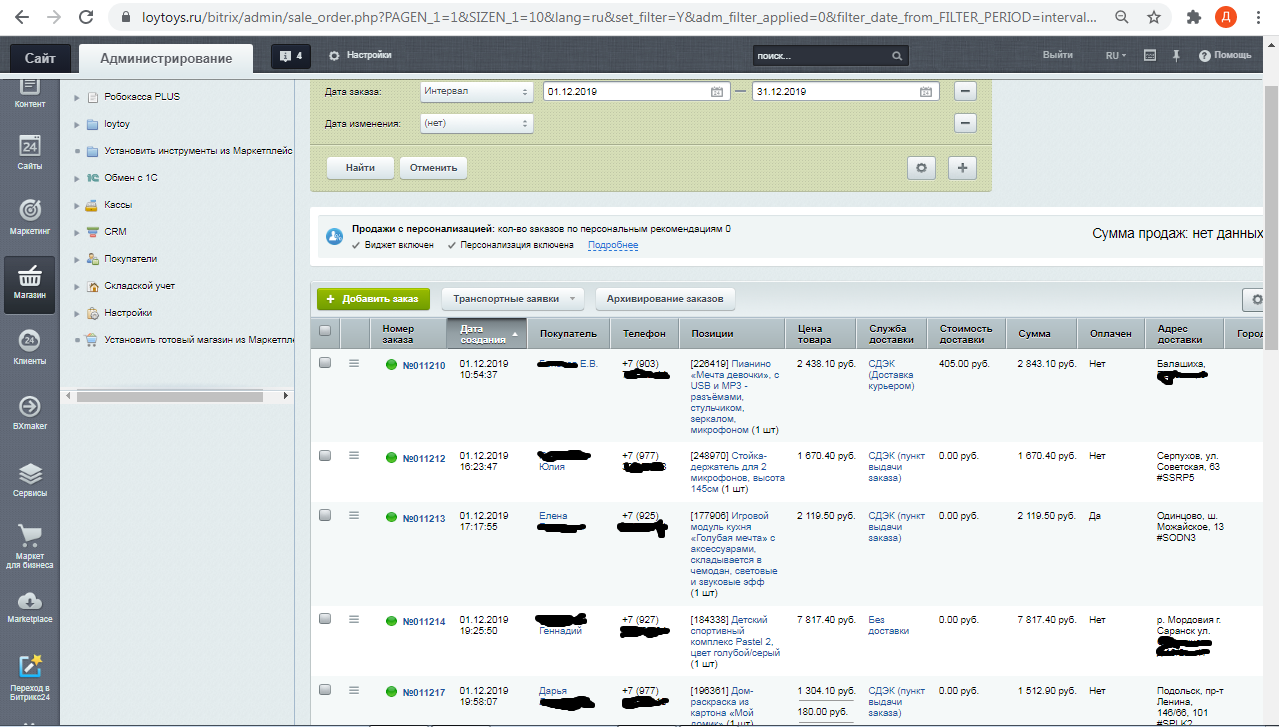Open the Помощь help icon
Screen dimensions: 1279x727
click(1225, 55)
